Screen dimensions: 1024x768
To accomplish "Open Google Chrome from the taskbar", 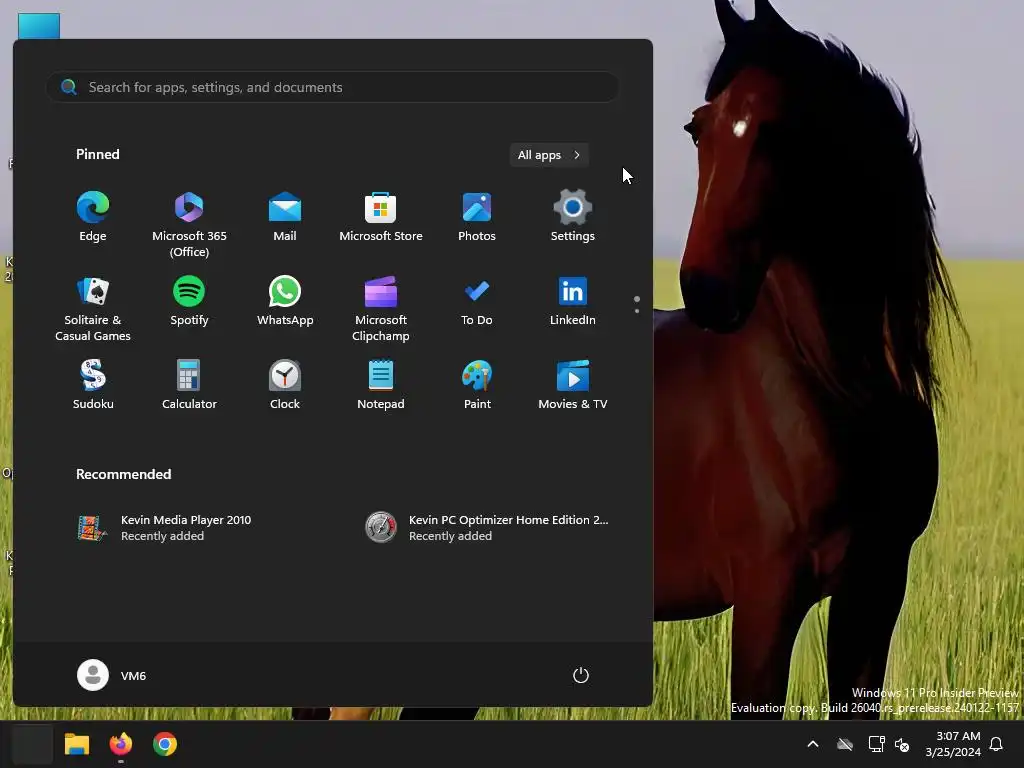I will (x=165, y=744).
